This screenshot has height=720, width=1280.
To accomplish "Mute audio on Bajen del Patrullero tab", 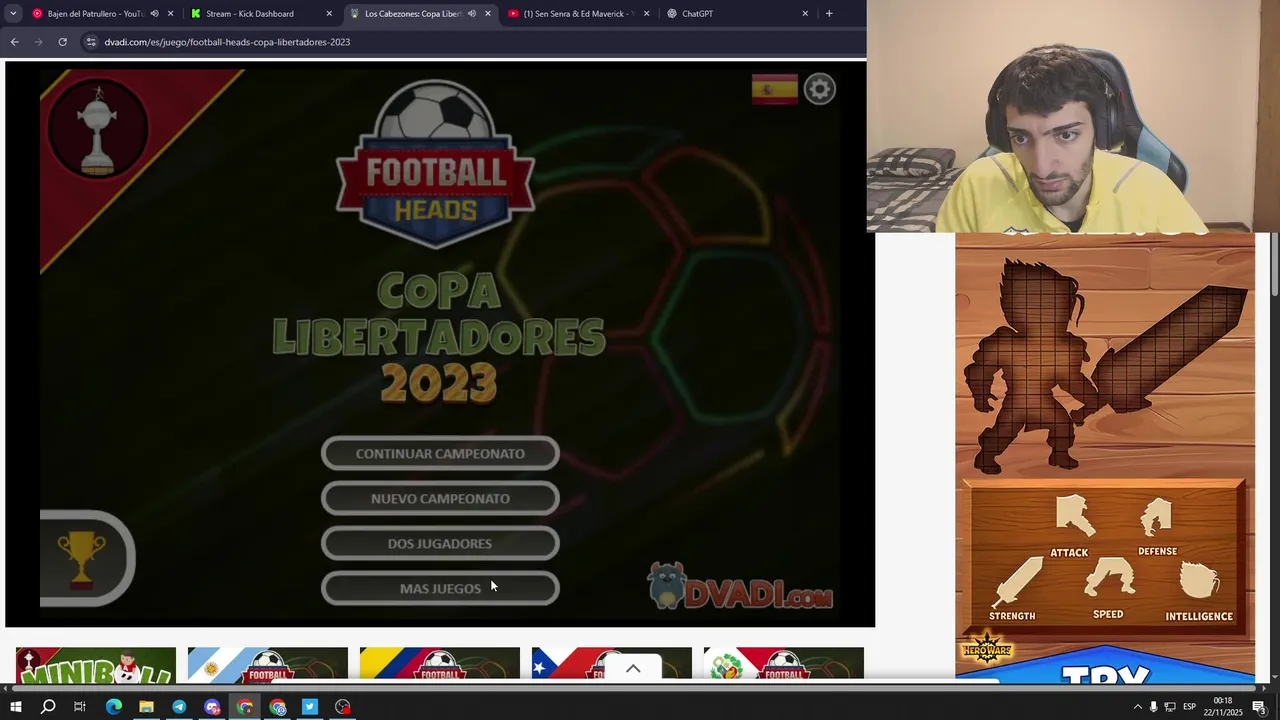I will pyautogui.click(x=154, y=14).
